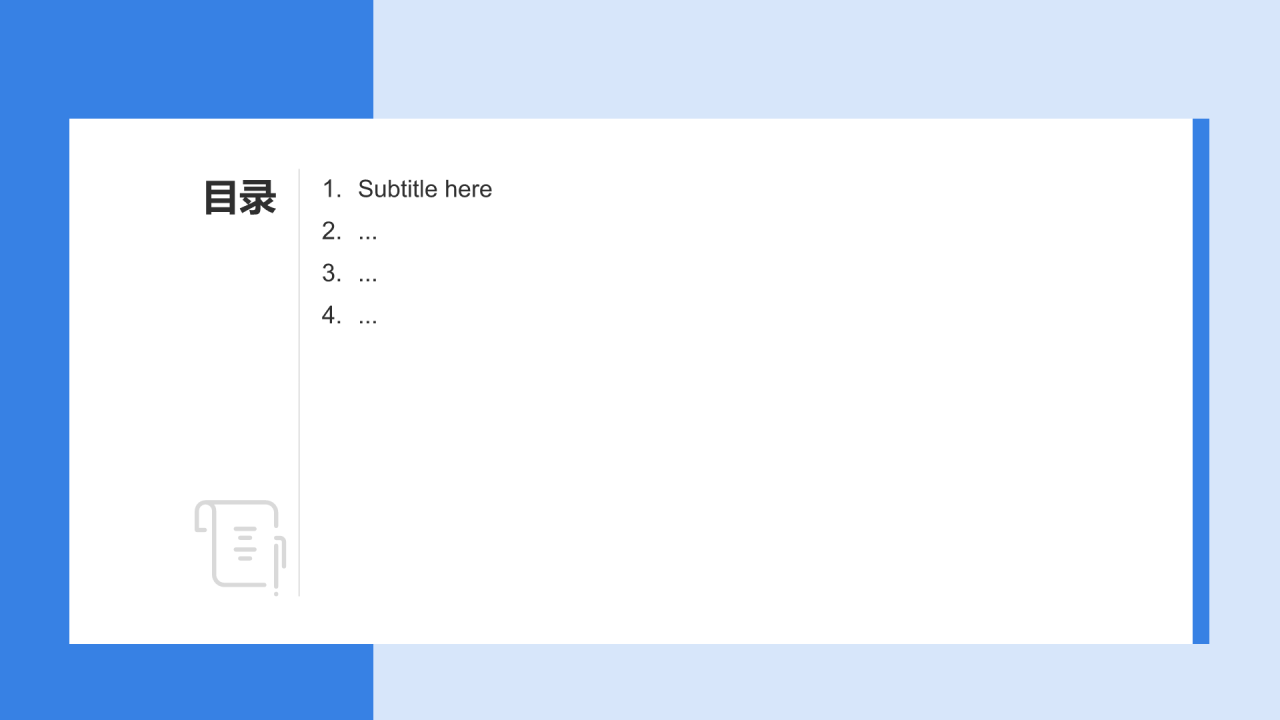Viewport: 1280px width, 720px height.
Task: Click the light blue strip right of accent bar
Action: pos(1245,381)
